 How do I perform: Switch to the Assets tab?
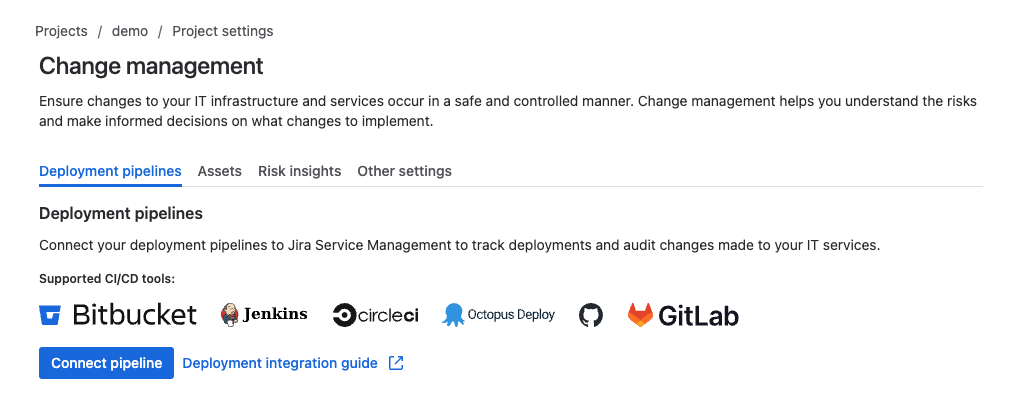pyautogui.click(x=220, y=171)
